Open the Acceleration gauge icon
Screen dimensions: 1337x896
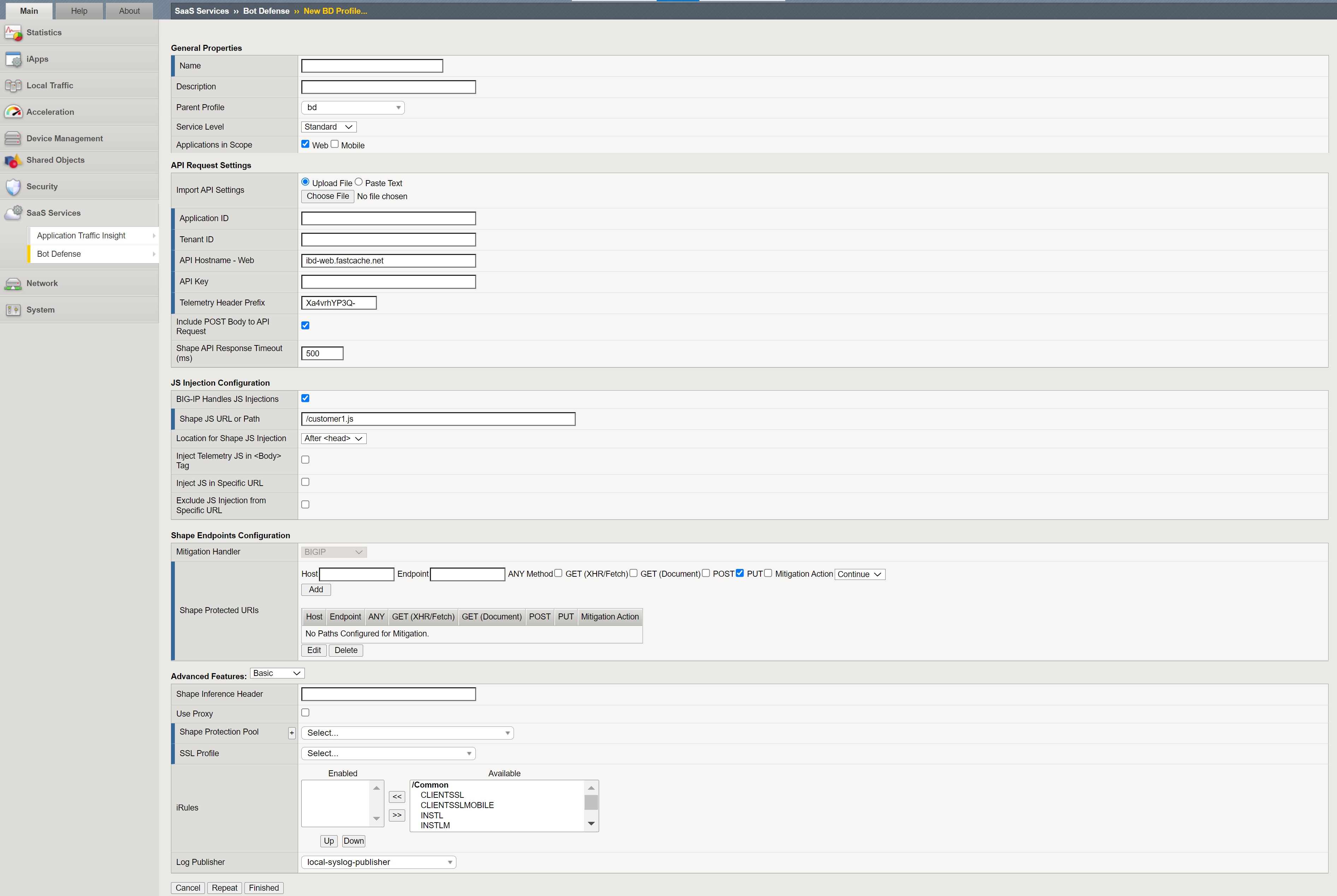(13, 112)
